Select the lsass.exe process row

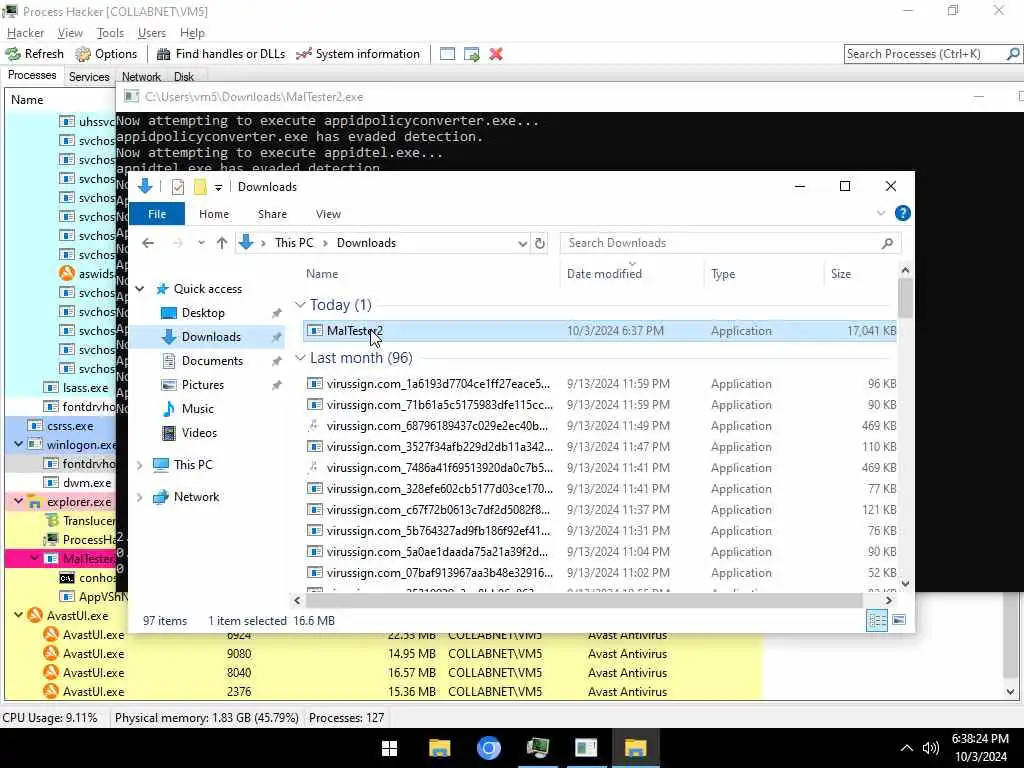tap(61, 388)
